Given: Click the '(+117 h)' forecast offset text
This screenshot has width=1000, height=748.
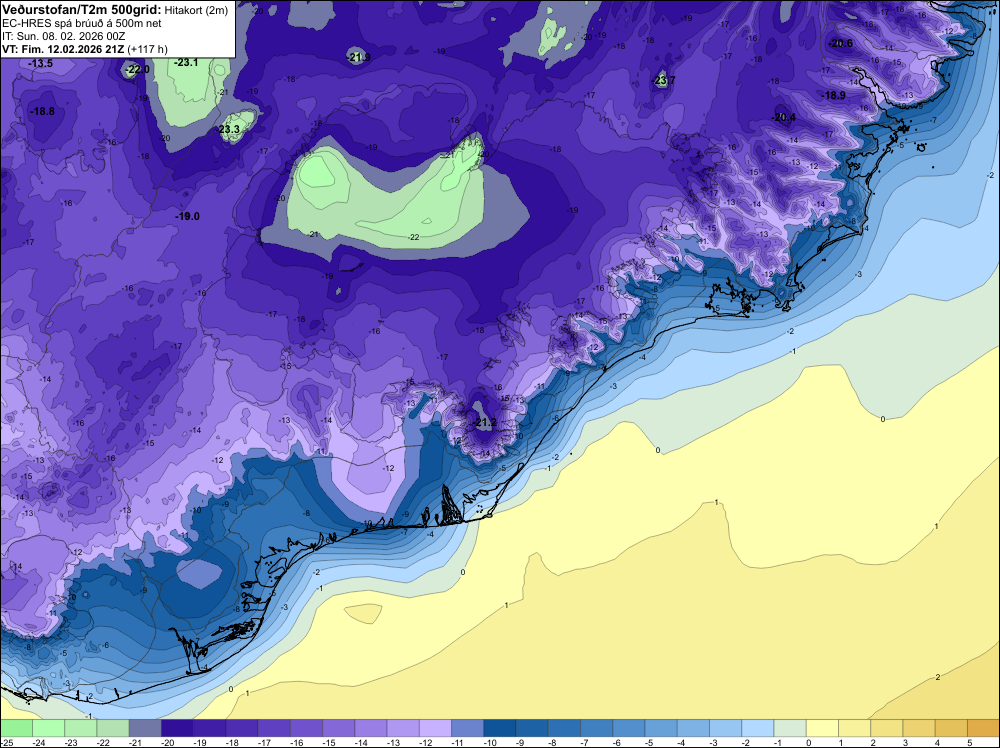Looking at the screenshot, I should click(x=147, y=49).
